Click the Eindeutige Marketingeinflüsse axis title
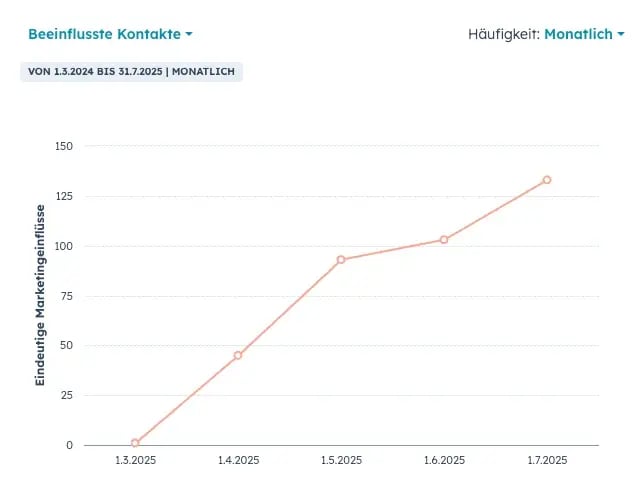644x502 pixels. click(41, 295)
